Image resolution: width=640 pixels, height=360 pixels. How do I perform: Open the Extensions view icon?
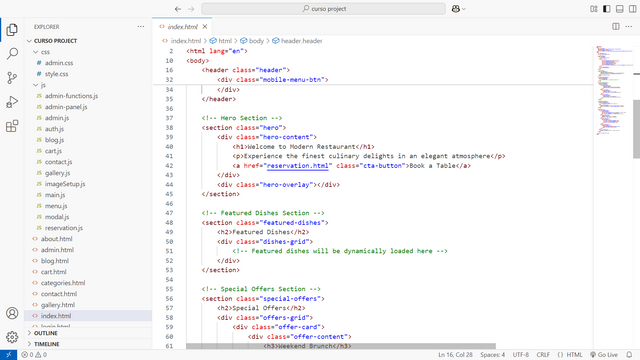pyautogui.click(x=12, y=126)
